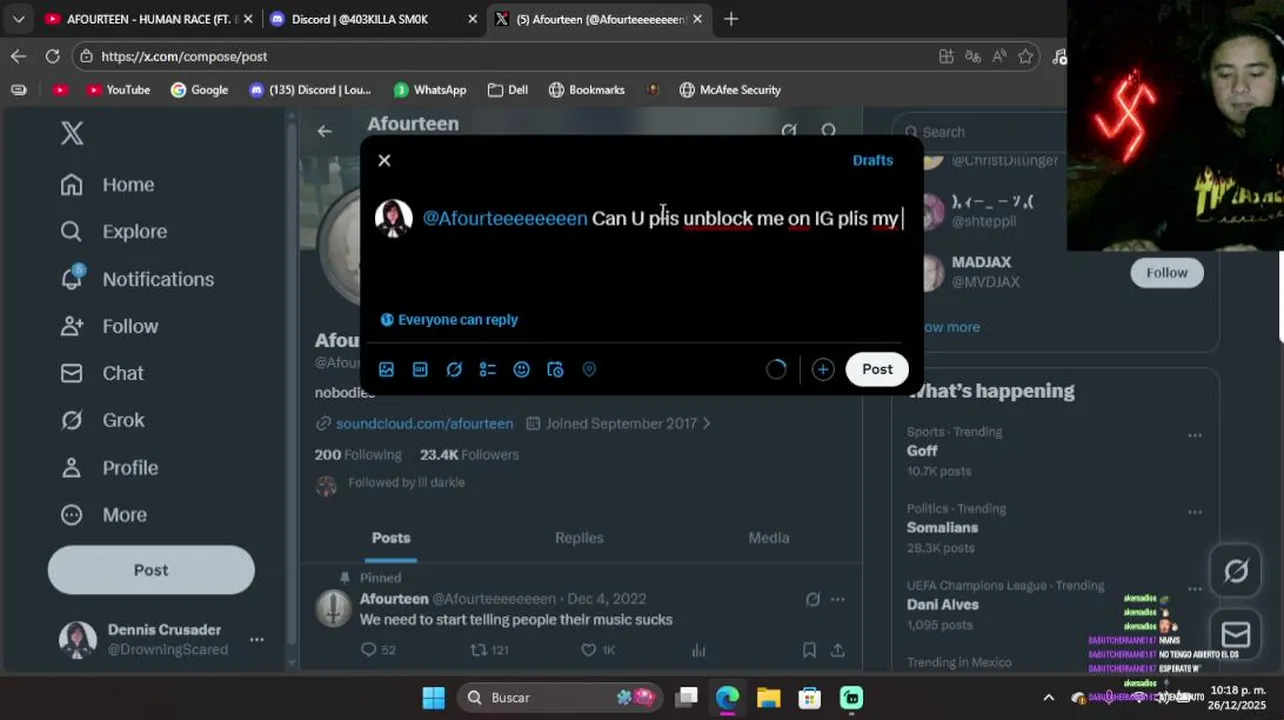Click the Search field on X

pos(980,131)
